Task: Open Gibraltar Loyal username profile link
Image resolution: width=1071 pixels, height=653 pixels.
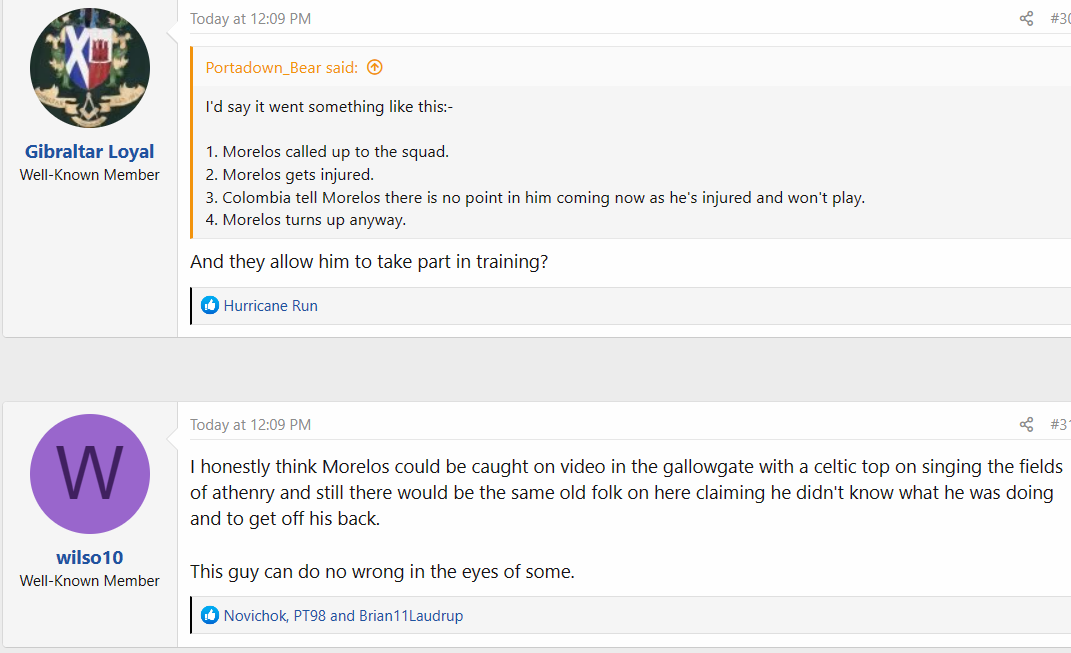Action: pyautogui.click(x=89, y=152)
